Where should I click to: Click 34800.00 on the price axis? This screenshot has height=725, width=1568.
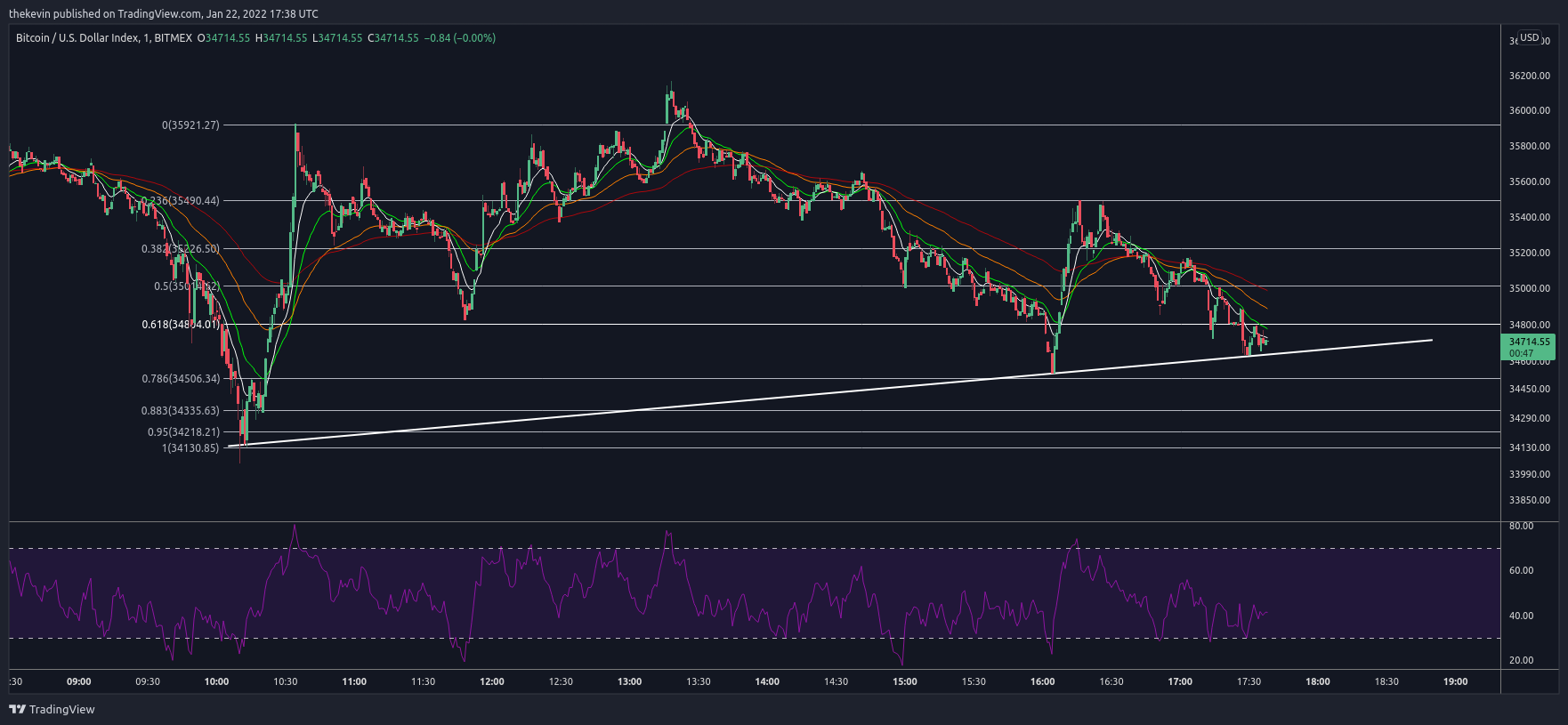coord(1530,325)
